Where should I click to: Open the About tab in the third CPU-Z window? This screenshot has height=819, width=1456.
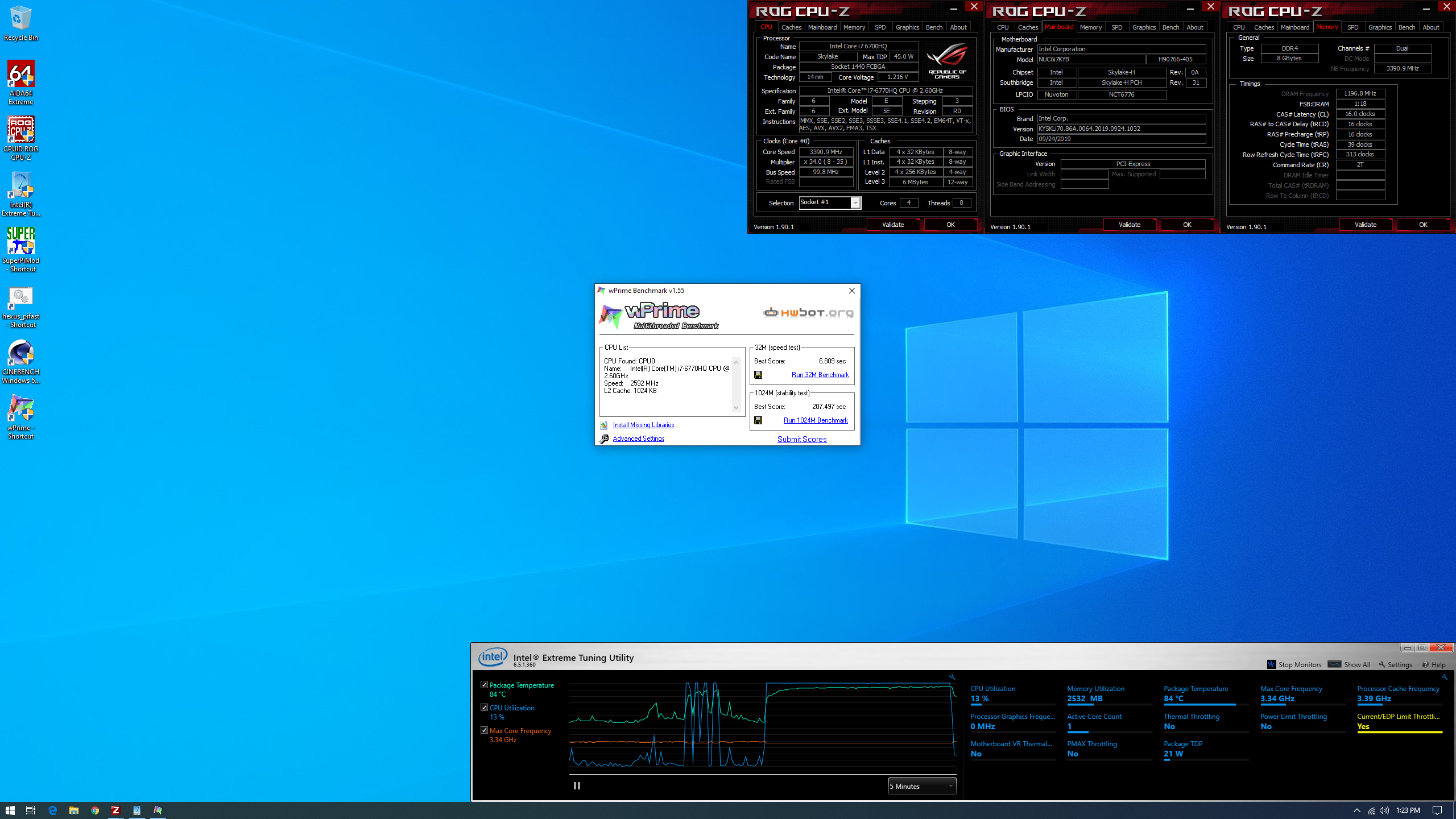coord(1431,27)
